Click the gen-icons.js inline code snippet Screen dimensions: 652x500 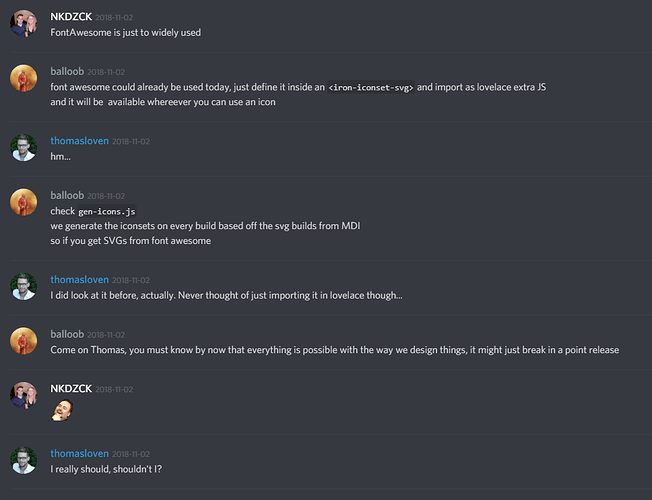[x=106, y=212]
